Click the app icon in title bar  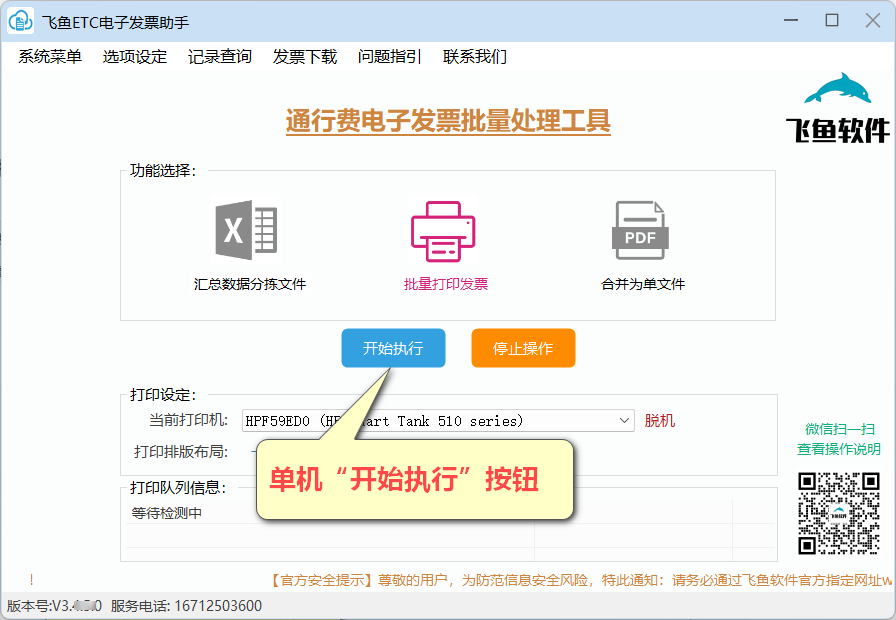[x=20, y=20]
